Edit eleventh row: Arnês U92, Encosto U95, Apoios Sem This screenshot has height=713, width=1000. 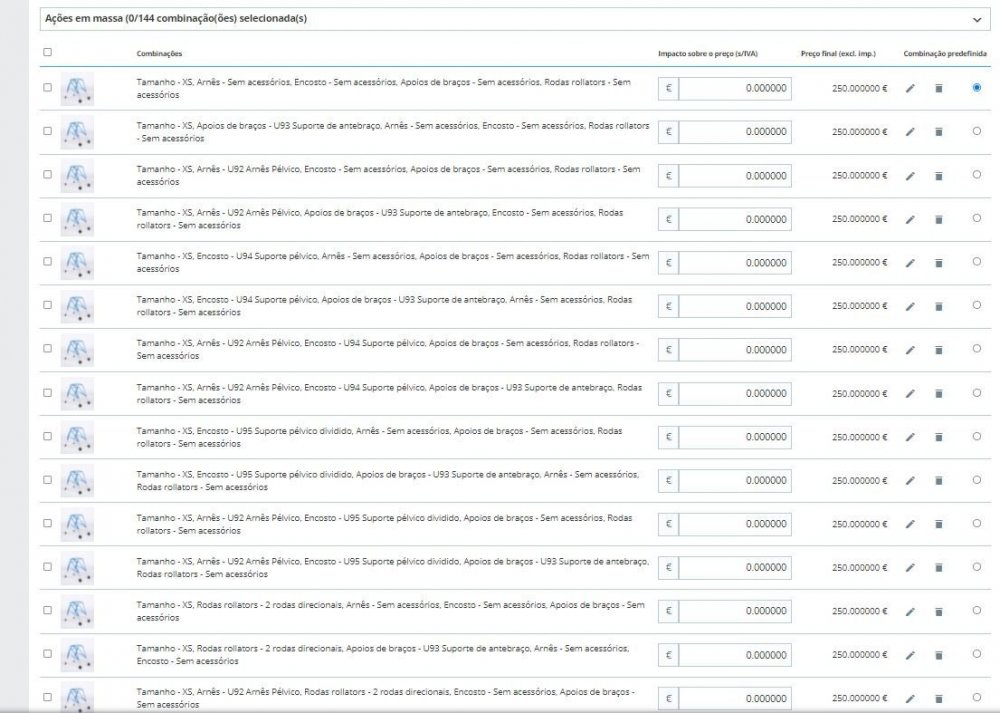pos(910,524)
